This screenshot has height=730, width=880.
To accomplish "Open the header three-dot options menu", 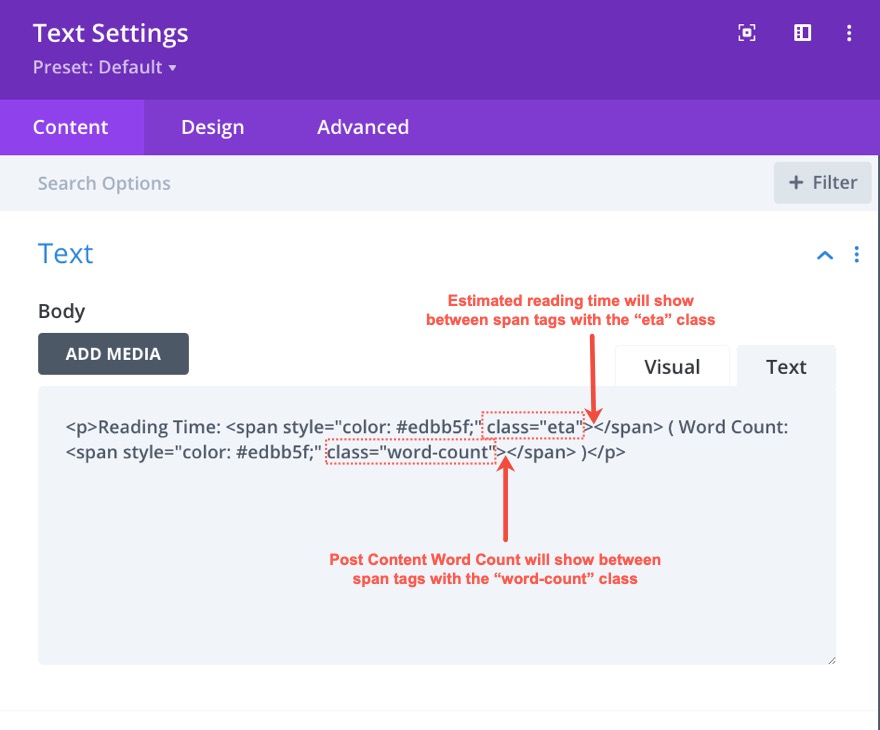I will coord(849,33).
